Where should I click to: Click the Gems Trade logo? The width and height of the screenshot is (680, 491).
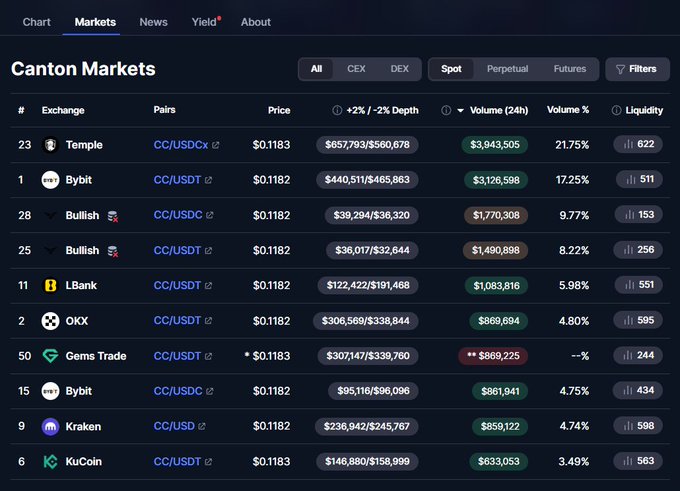coord(50,356)
